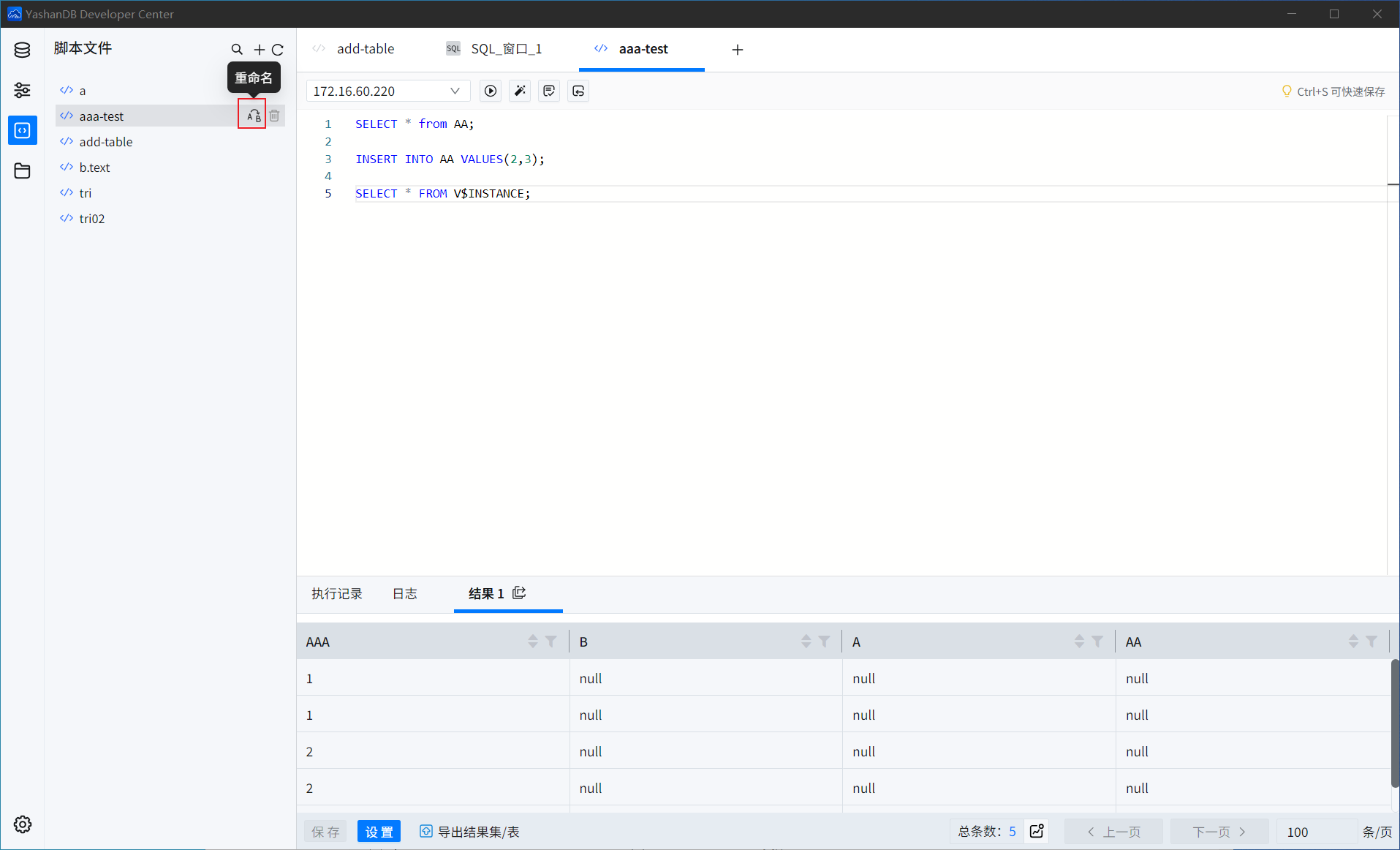
Task: Click the rename icon beside aaa-test
Action: (252, 115)
